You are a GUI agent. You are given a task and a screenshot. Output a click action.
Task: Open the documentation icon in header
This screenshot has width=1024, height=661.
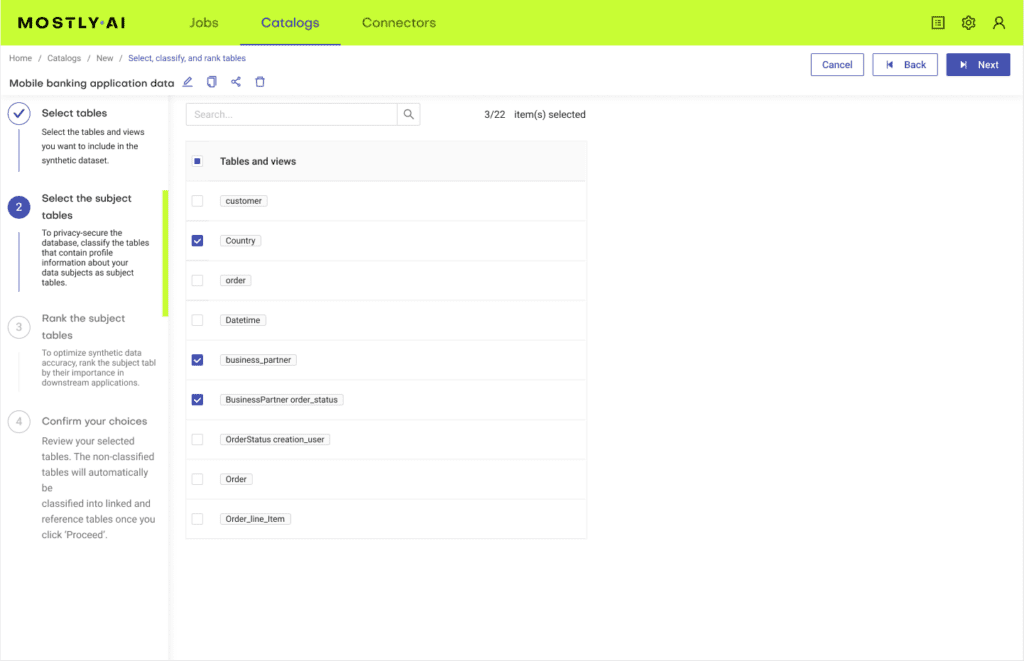coord(938,23)
